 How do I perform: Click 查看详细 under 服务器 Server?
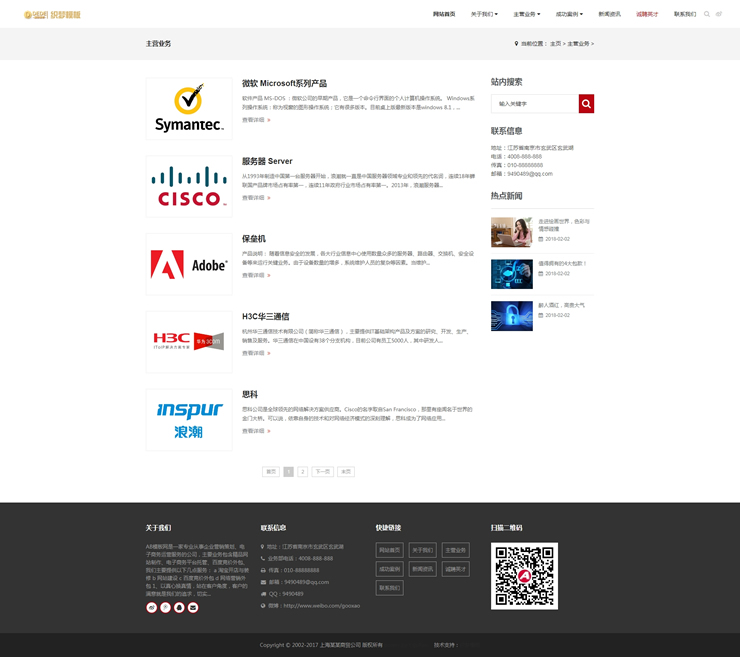(x=256, y=198)
